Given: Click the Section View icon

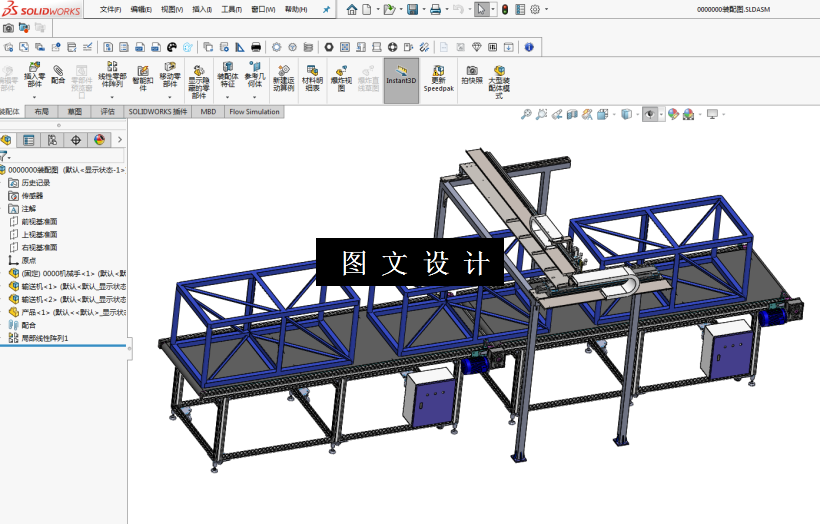Looking at the screenshot, I should pyautogui.click(x=572, y=114).
